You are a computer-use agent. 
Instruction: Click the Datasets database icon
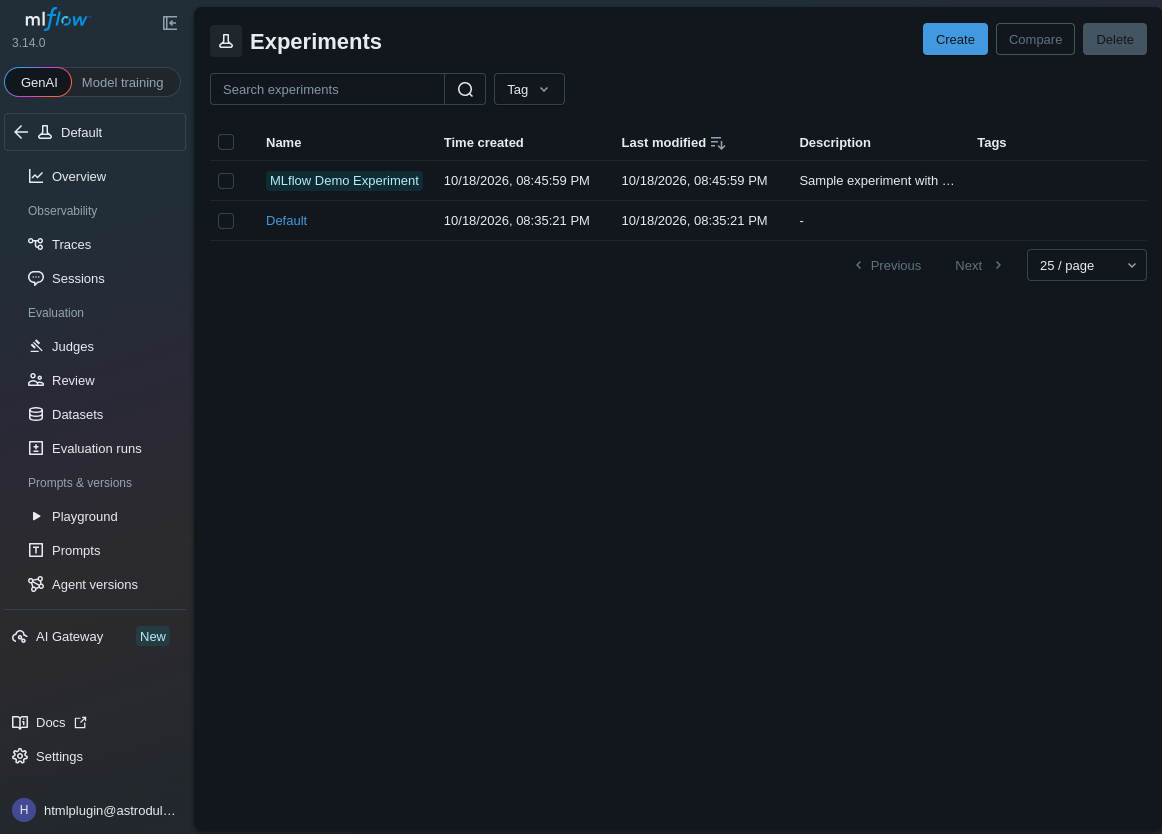36,414
